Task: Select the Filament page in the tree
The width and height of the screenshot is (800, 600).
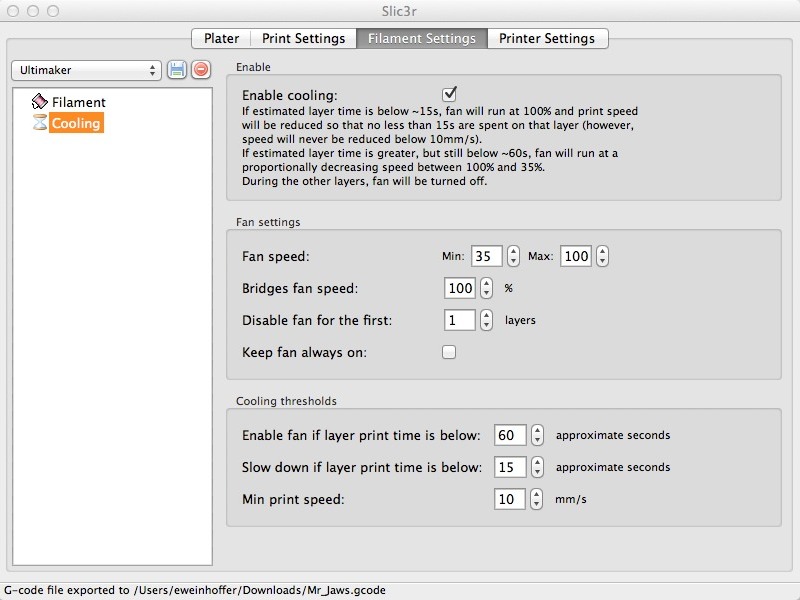Action: click(79, 102)
